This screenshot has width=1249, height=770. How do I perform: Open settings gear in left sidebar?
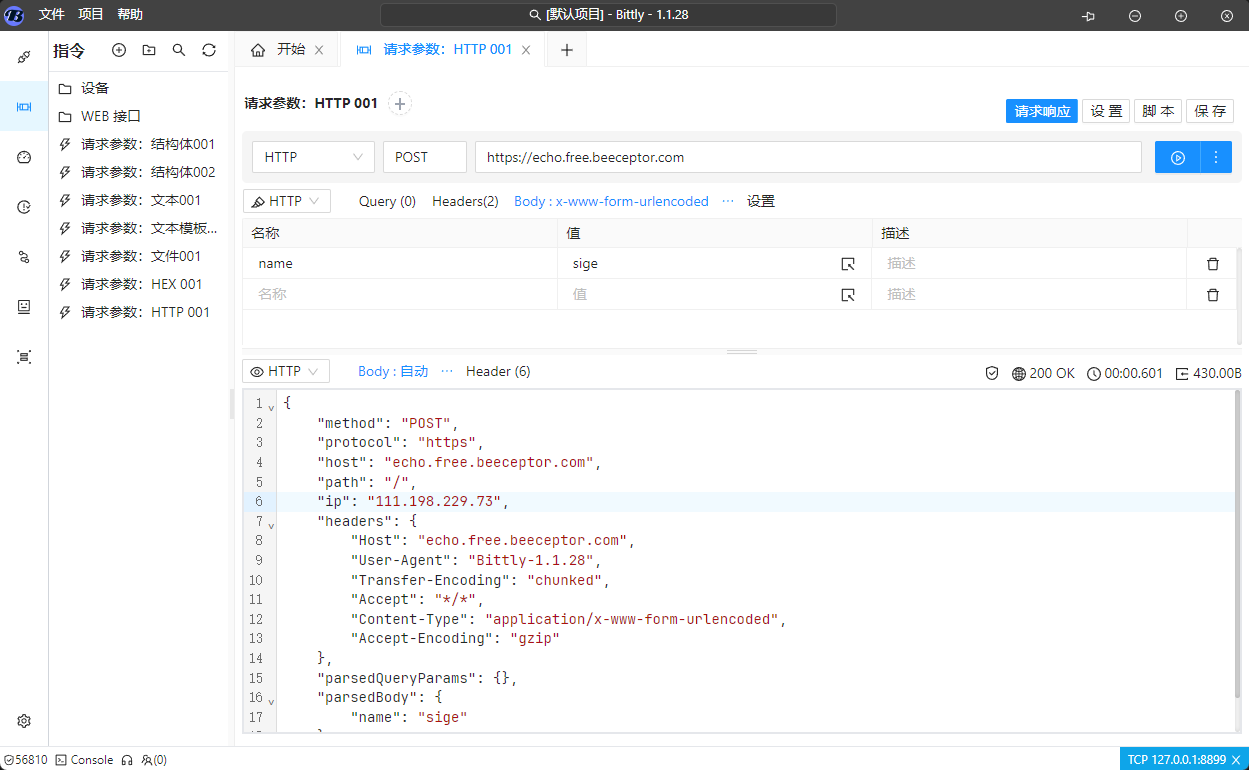click(24, 721)
